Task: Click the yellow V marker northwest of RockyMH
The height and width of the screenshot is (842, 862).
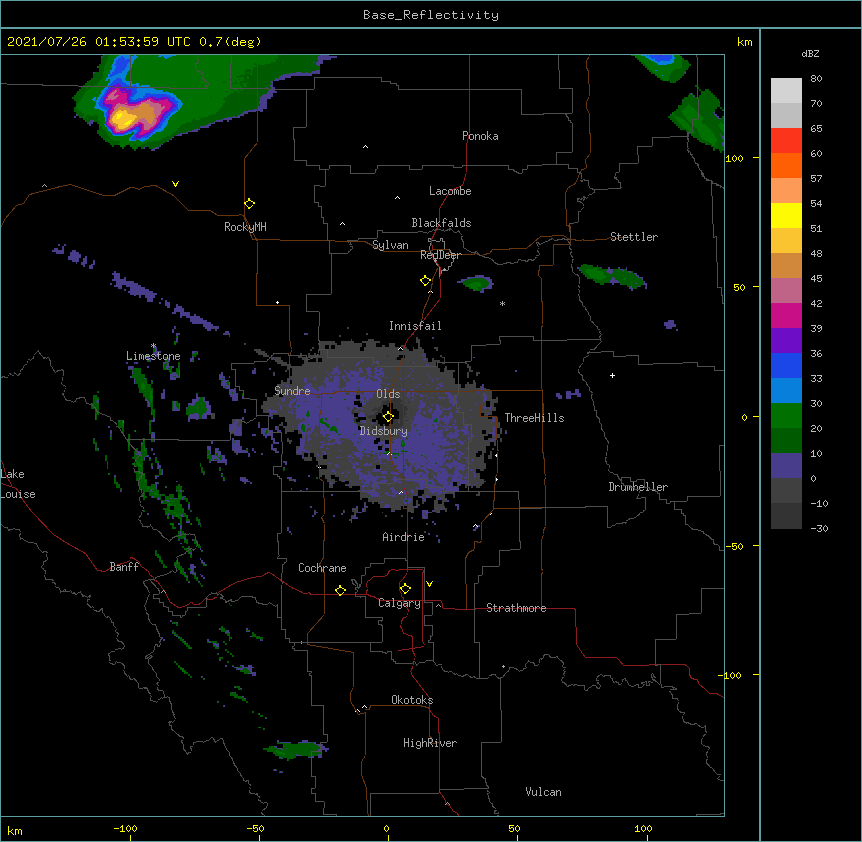Action: click(175, 184)
